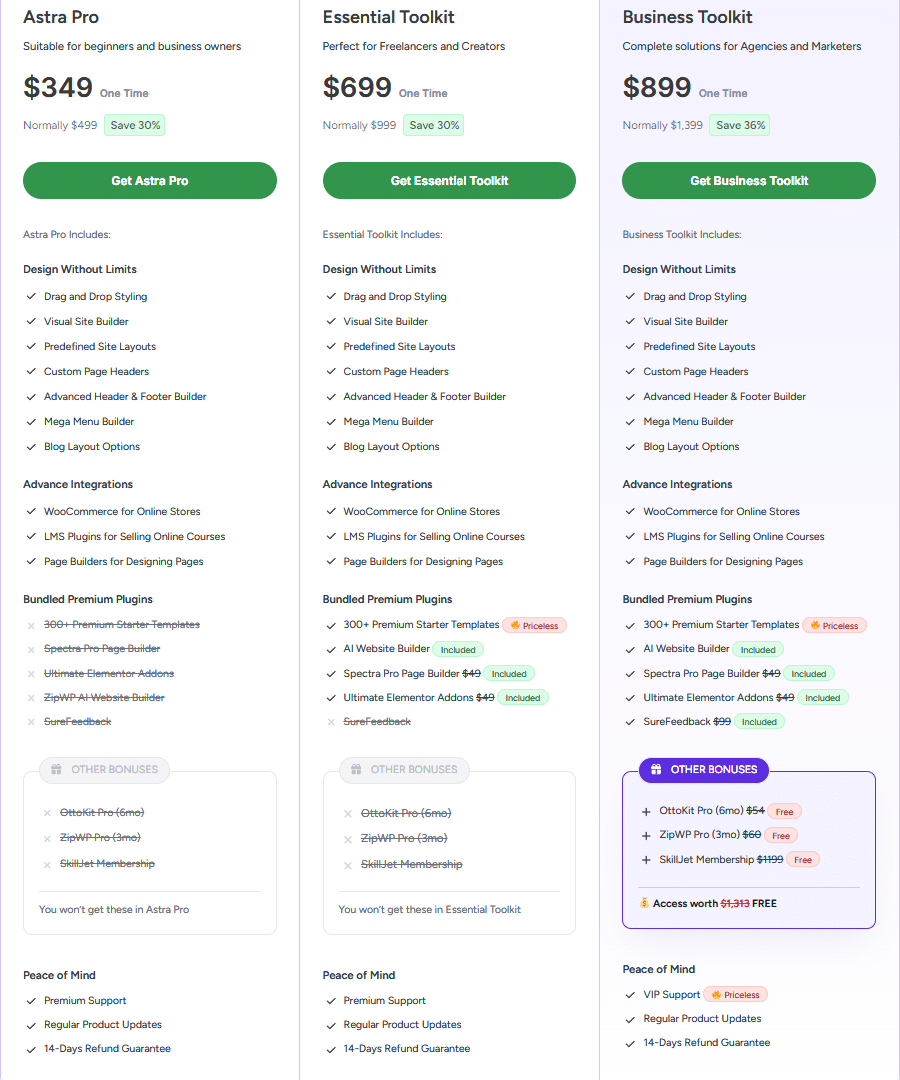Open WooCommerce for Online Stores in Business Toolkit
900x1080 pixels.
(x=721, y=512)
